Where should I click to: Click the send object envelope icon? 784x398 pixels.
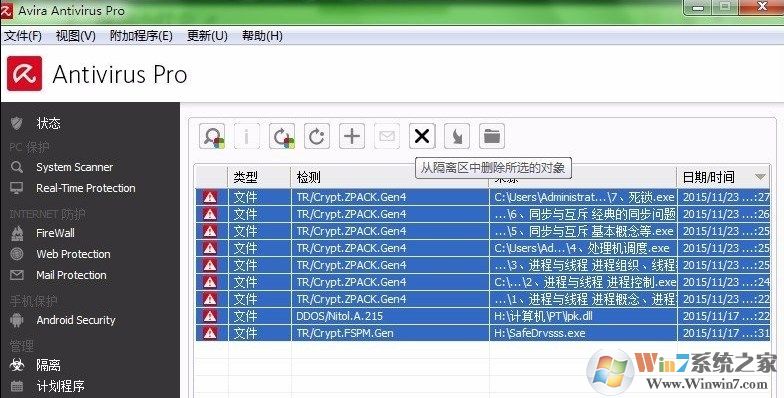tap(387, 136)
